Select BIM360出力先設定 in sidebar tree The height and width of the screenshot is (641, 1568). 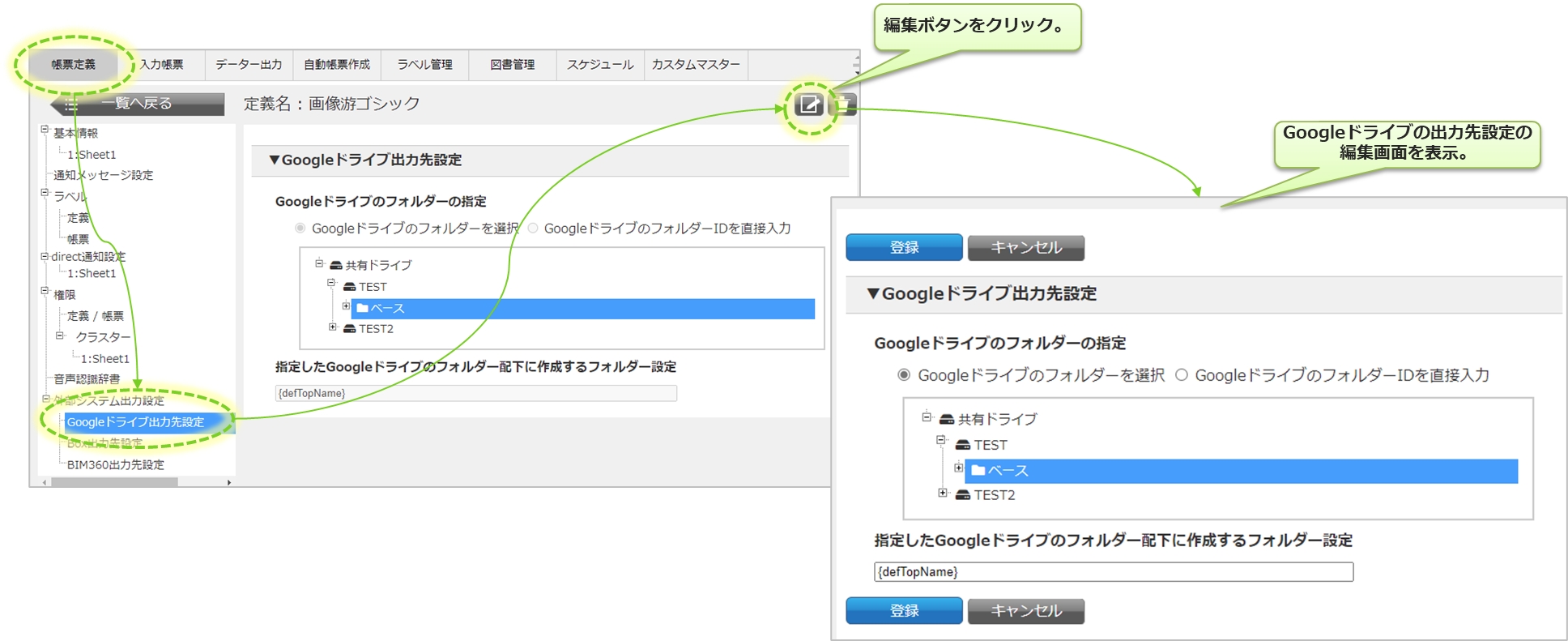pyautogui.click(x=116, y=464)
